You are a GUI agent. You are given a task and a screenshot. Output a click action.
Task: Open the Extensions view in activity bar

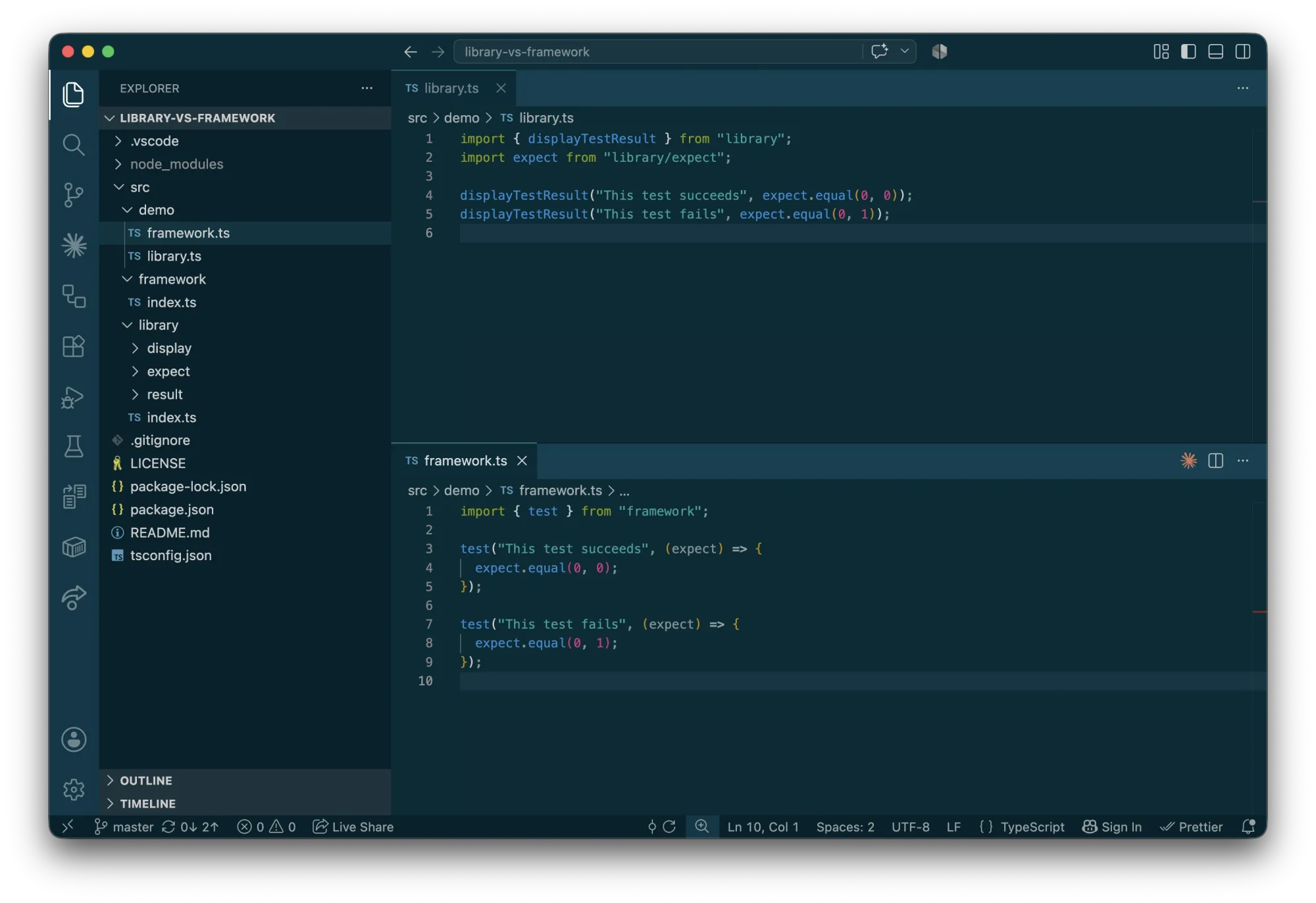(x=74, y=346)
